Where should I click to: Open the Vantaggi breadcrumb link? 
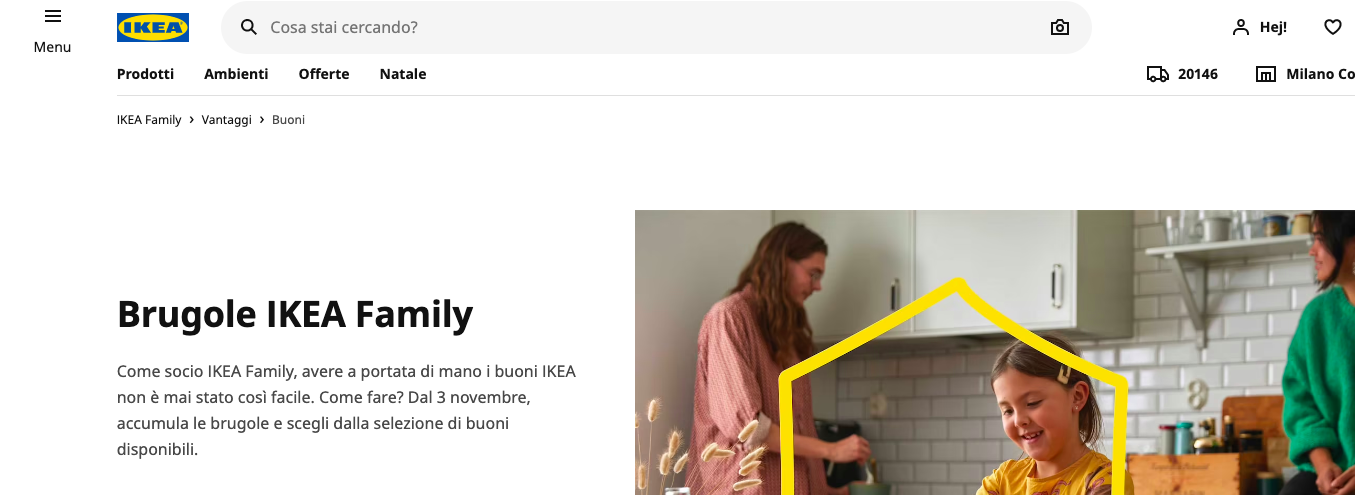[x=227, y=120]
